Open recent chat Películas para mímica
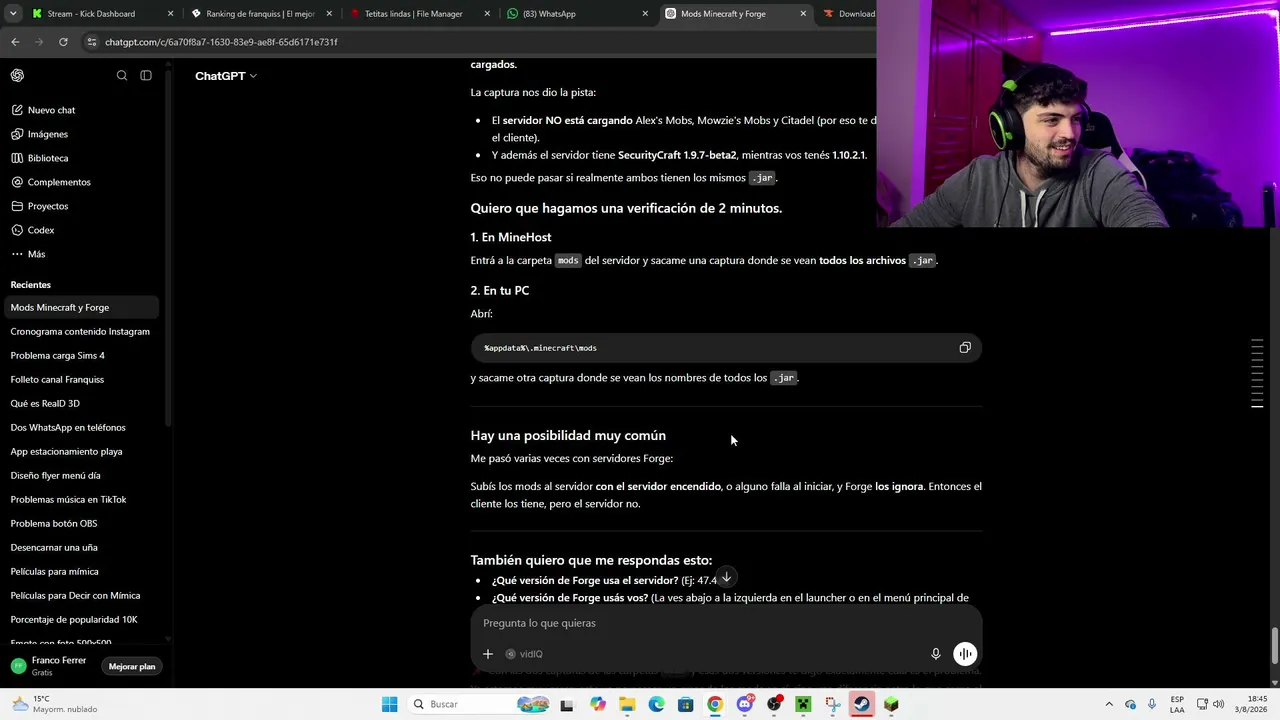The width and height of the screenshot is (1280, 720). (82, 571)
